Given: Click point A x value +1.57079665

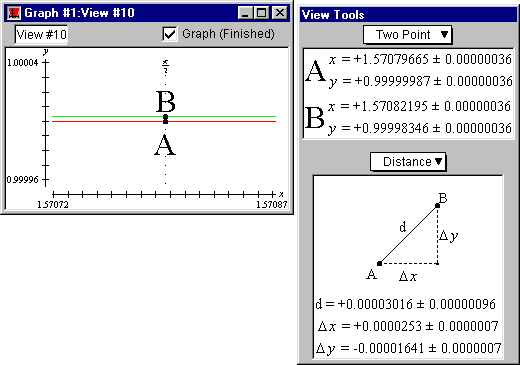Looking at the screenshot, I should point(391,59).
